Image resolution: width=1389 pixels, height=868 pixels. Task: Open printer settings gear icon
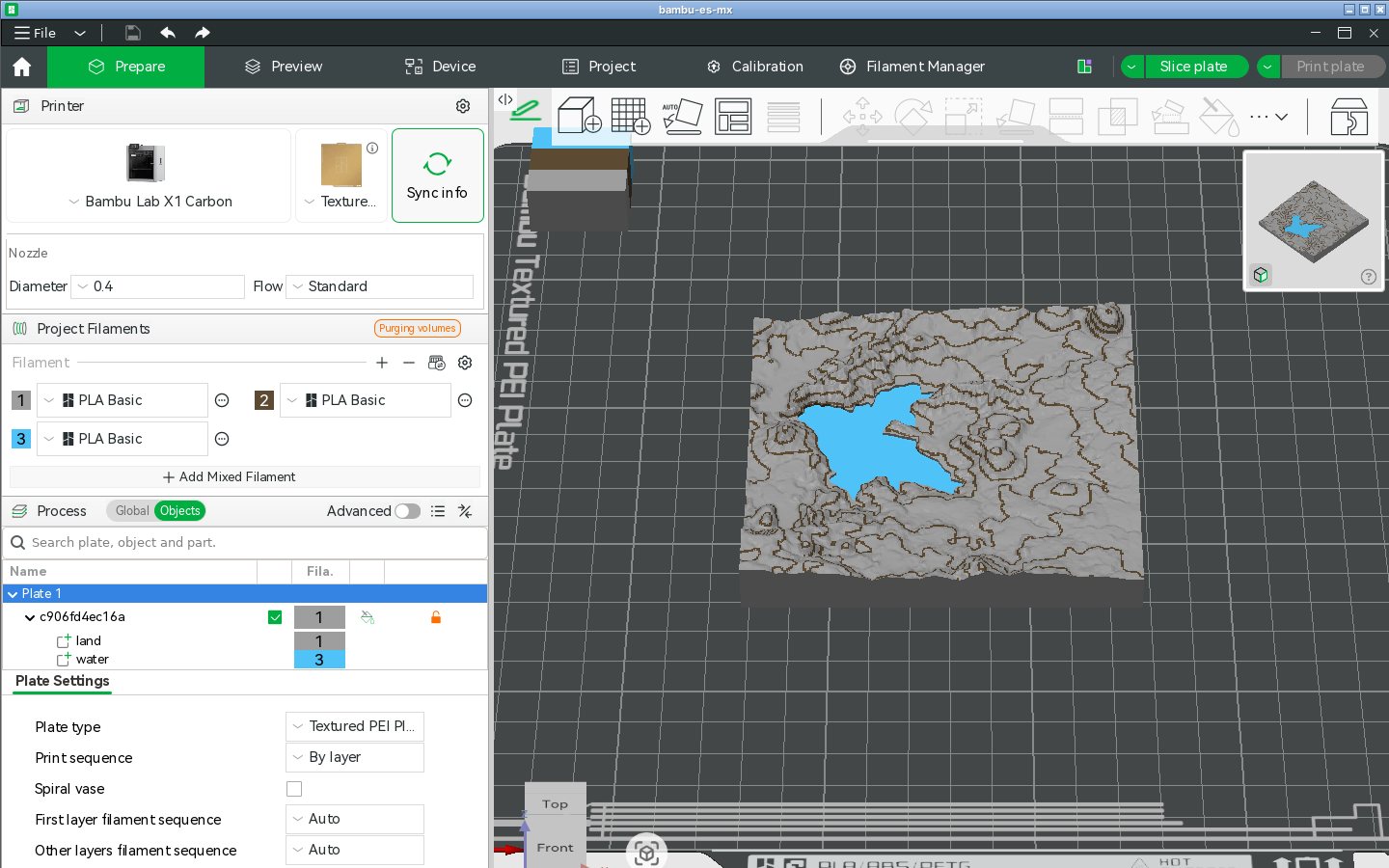[463, 106]
